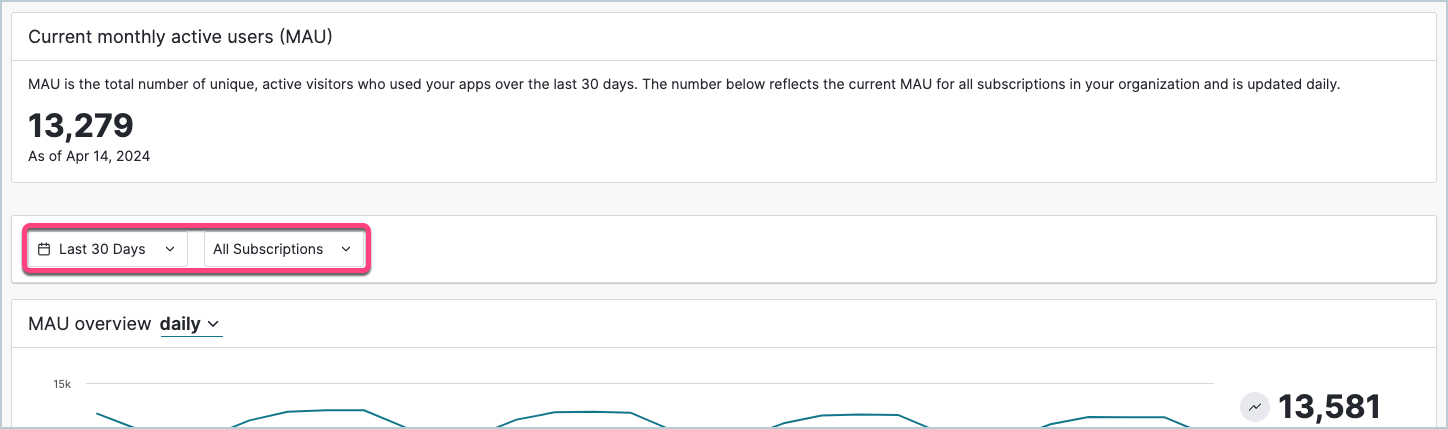Change the MAU overview daily interval selector

(x=191, y=324)
